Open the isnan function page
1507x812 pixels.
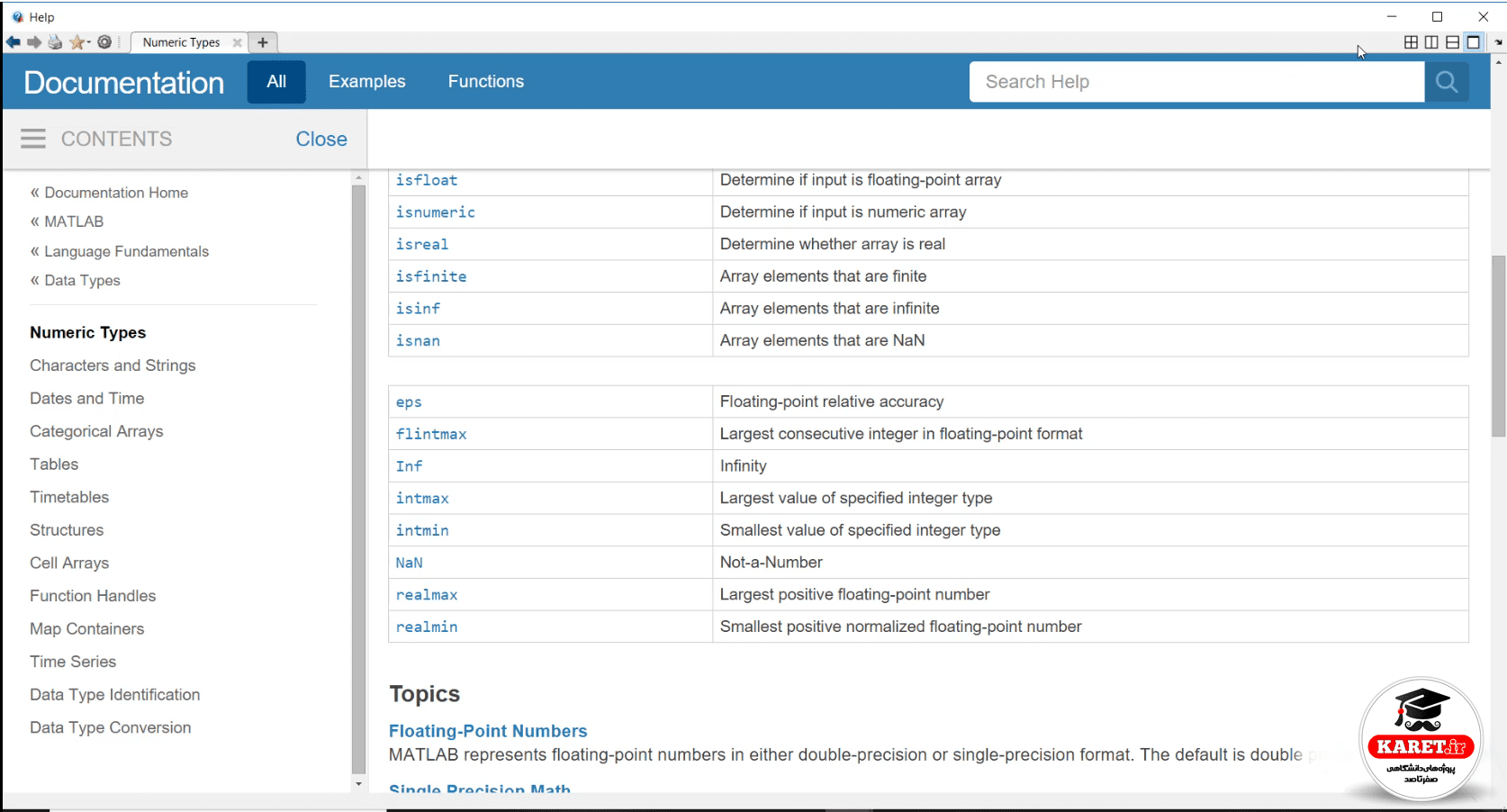(x=418, y=340)
